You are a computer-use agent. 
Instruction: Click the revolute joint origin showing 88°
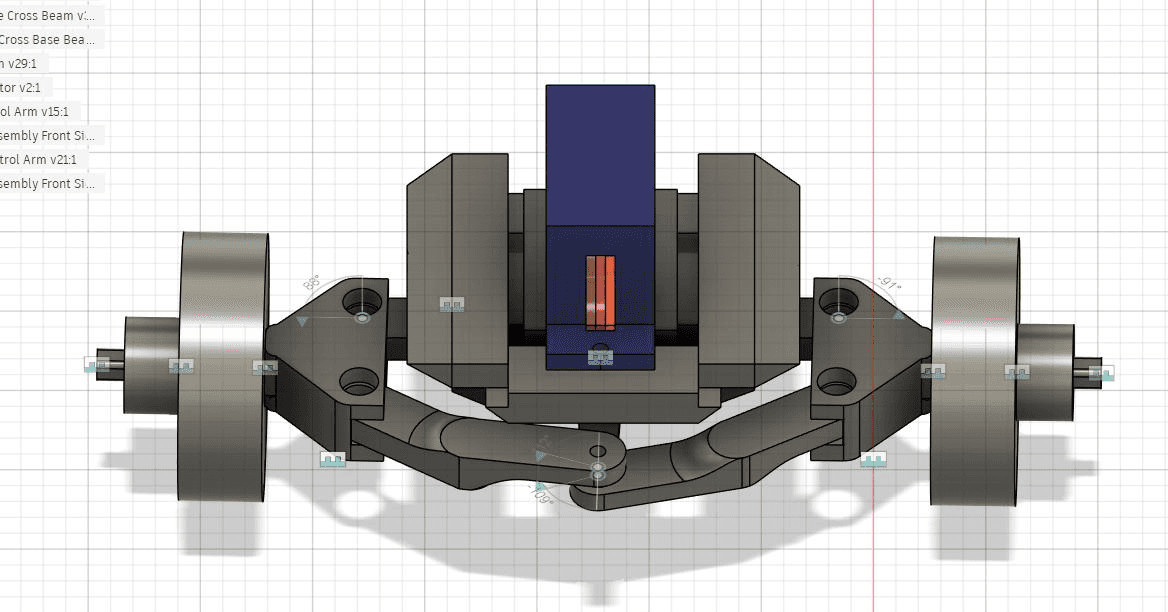pos(363,318)
